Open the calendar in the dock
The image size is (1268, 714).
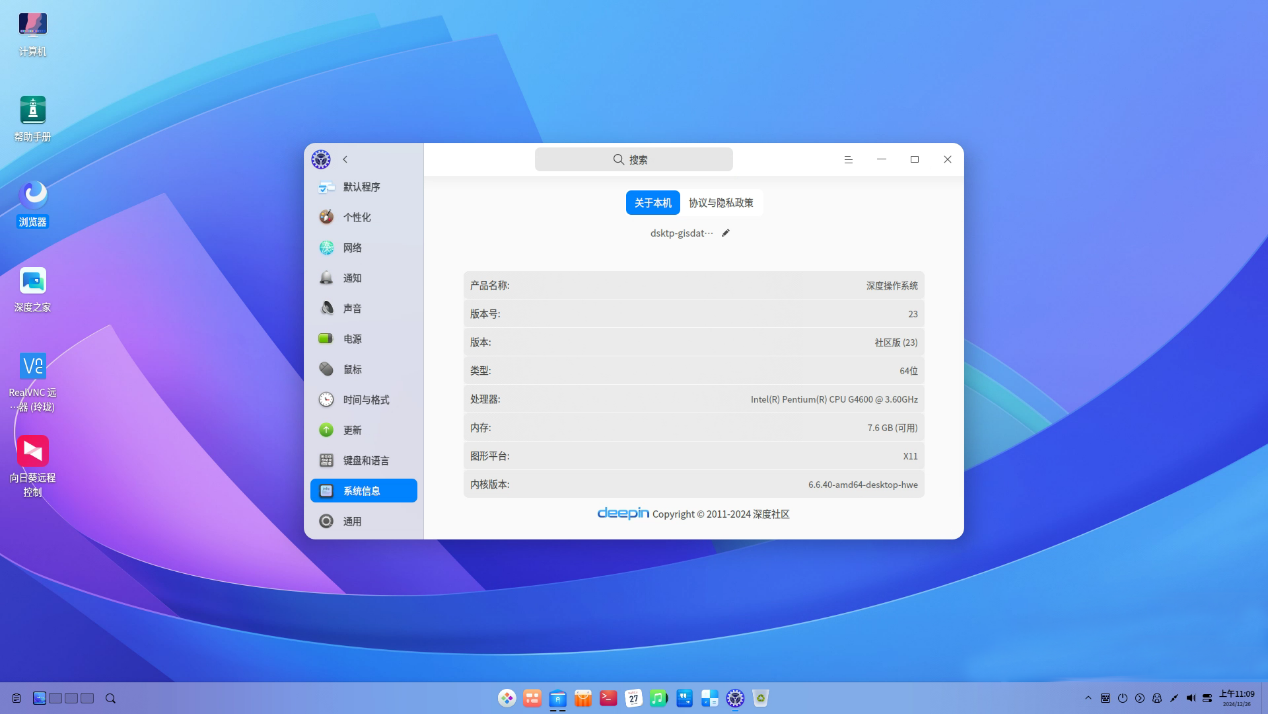tap(634, 698)
